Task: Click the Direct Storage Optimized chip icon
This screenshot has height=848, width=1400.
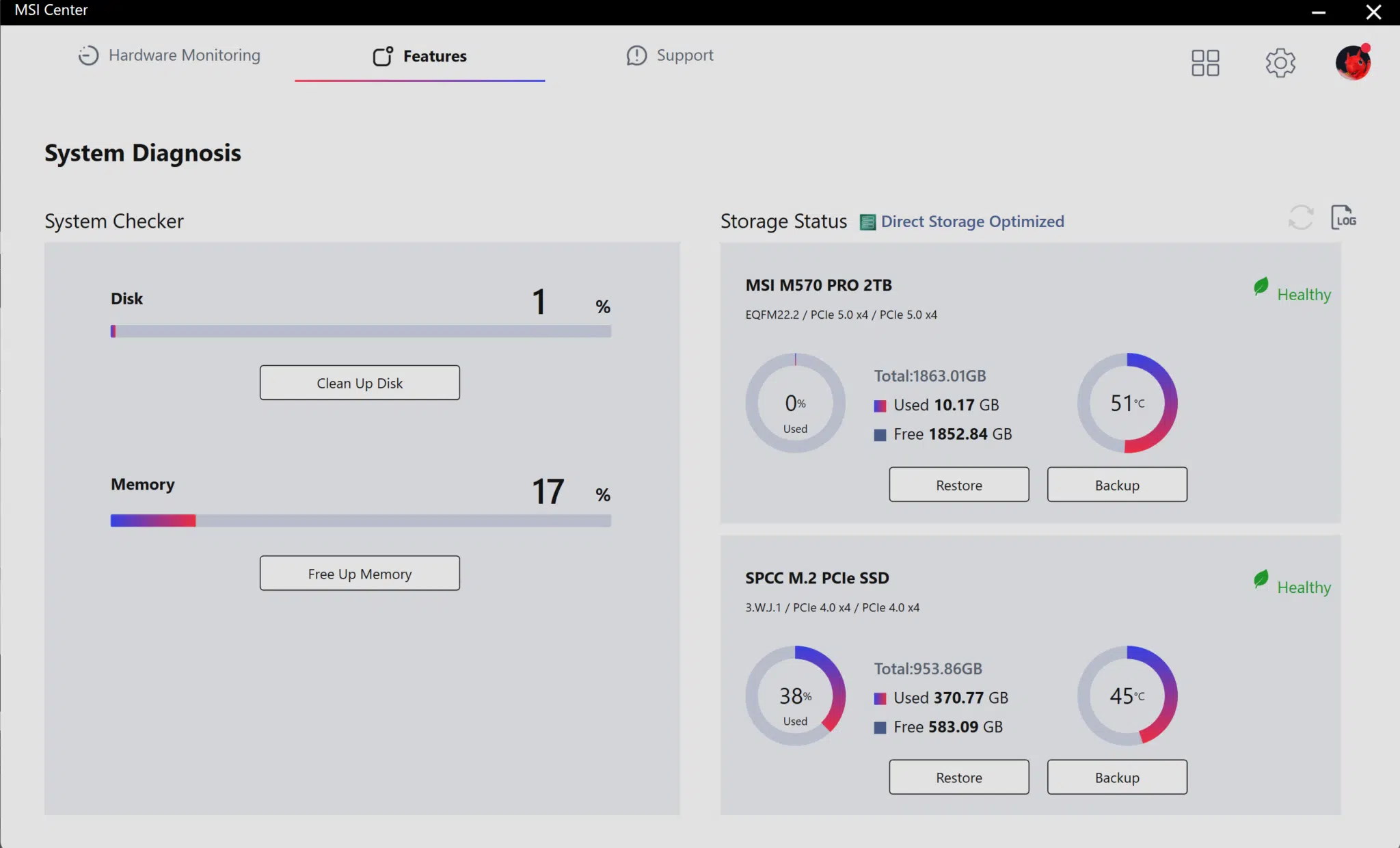Action: [867, 222]
